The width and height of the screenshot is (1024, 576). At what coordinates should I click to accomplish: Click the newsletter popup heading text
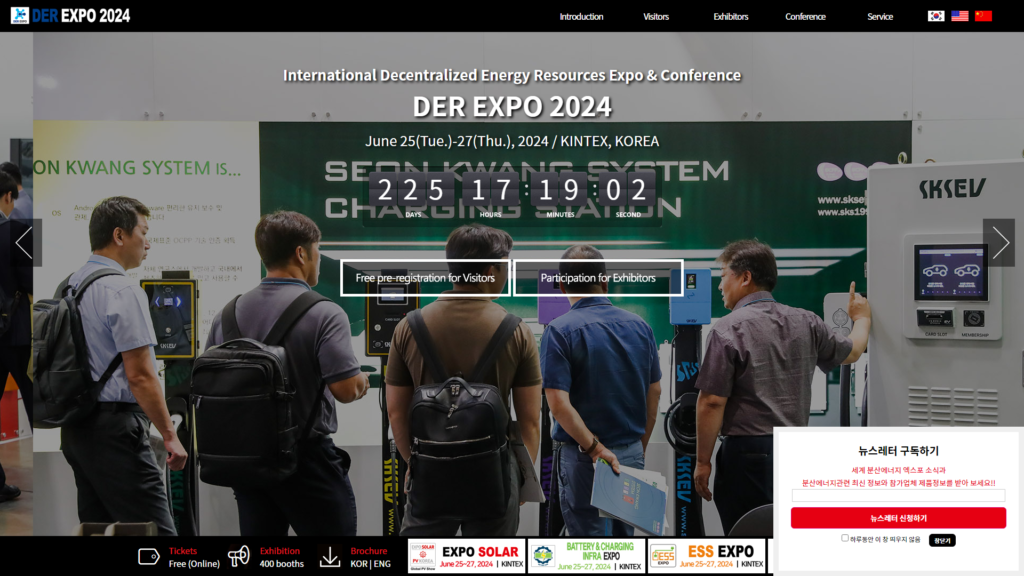(898, 451)
